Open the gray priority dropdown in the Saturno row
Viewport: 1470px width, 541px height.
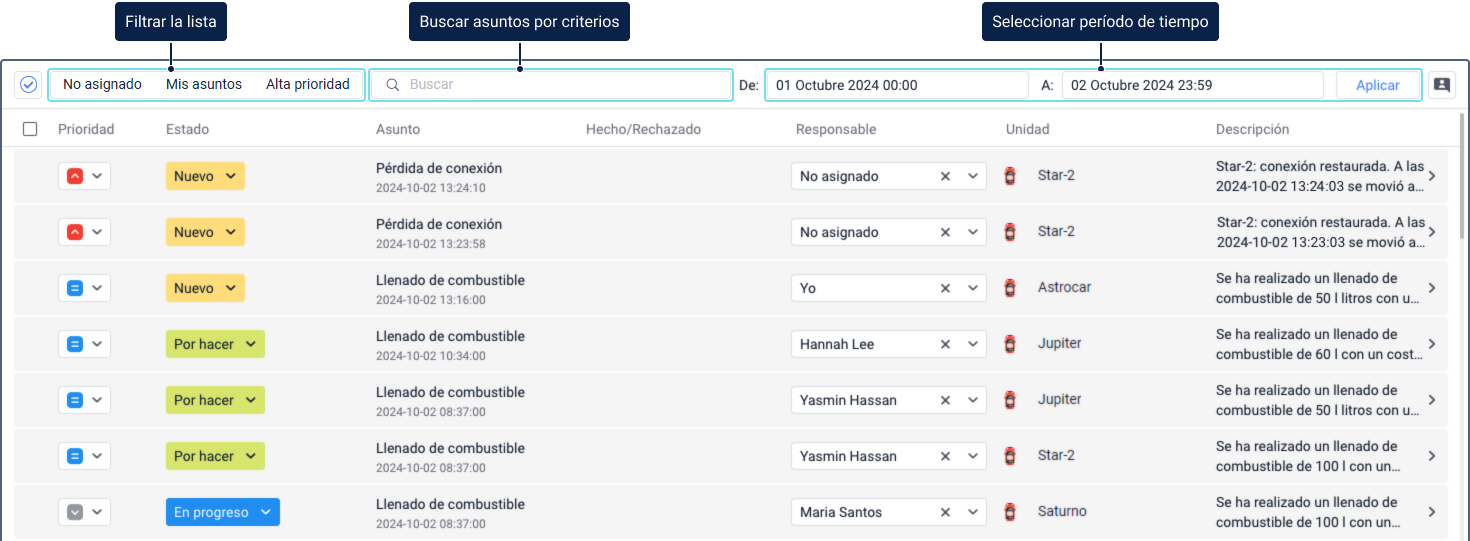point(85,512)
